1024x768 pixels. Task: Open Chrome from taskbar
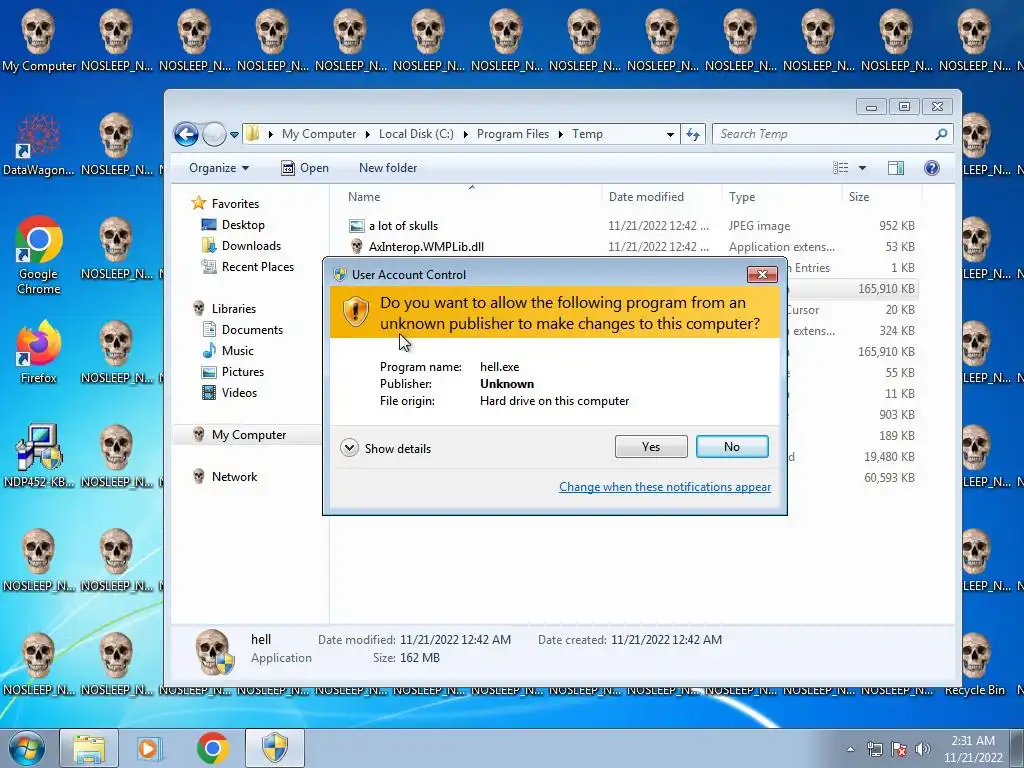(212, 748)
